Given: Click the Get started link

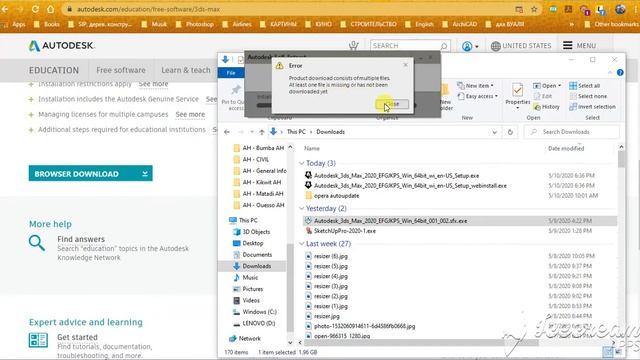Looking at the screenshot, I should click(77, 337).
